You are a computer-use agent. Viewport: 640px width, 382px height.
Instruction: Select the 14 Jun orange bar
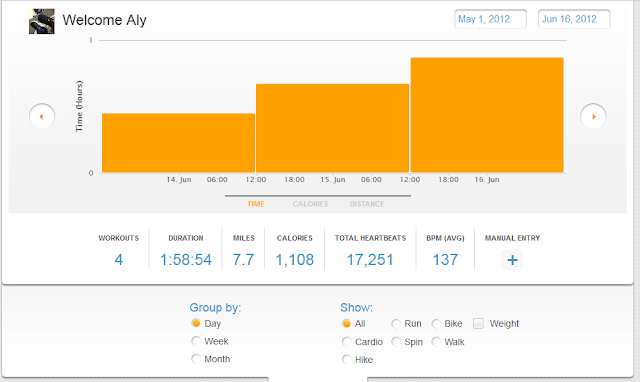(x=178, y=143)
